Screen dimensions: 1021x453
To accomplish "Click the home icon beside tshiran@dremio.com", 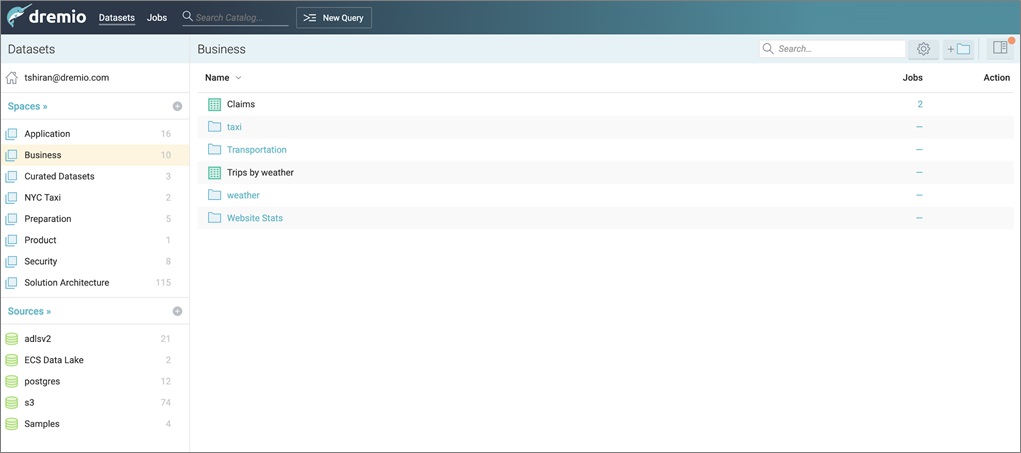I will click(12, 78).
